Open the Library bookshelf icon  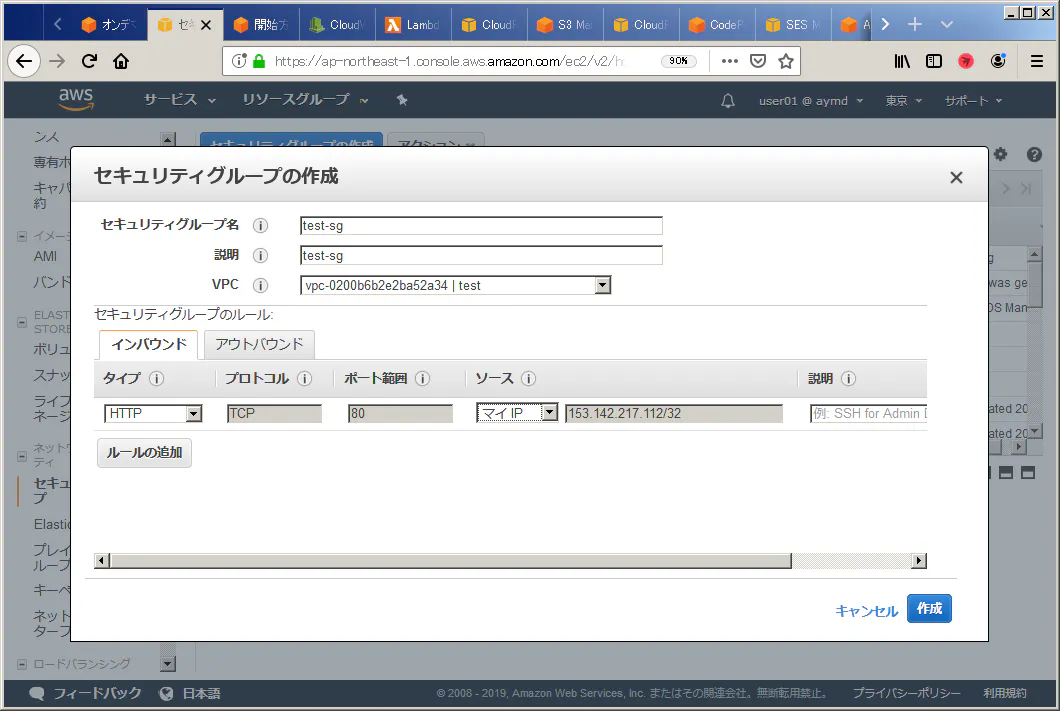pos(902,62)
